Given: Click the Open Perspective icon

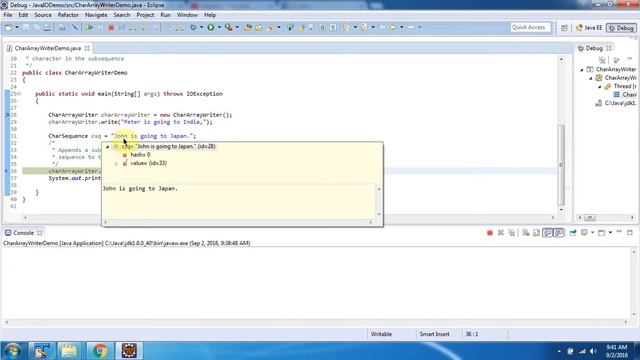Looking at the screenshot, I should pyautogui.click(x=564, y=28).
